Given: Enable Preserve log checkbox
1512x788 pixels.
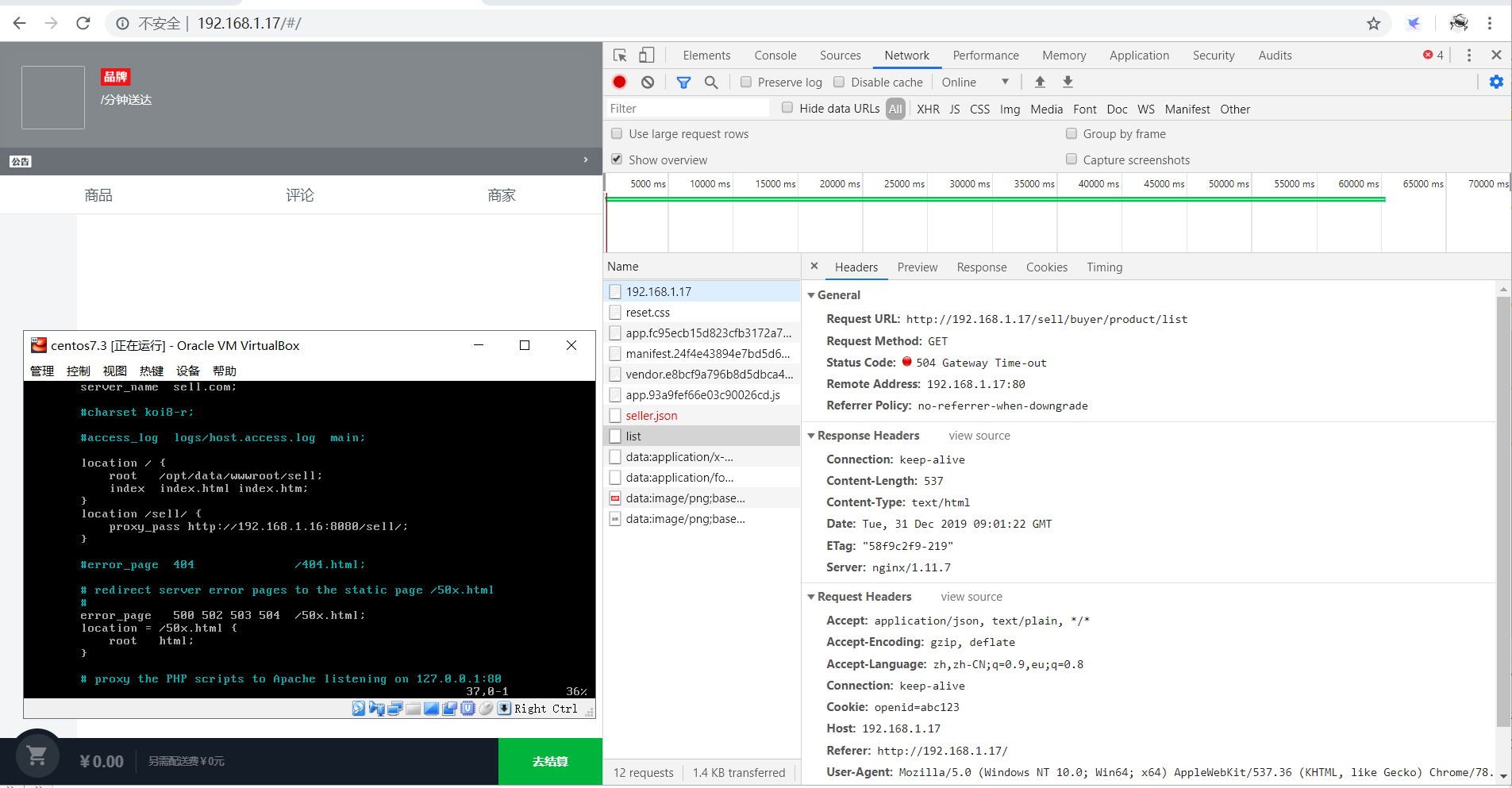Looking at the screenshot, I should click(x=746, y=82).
